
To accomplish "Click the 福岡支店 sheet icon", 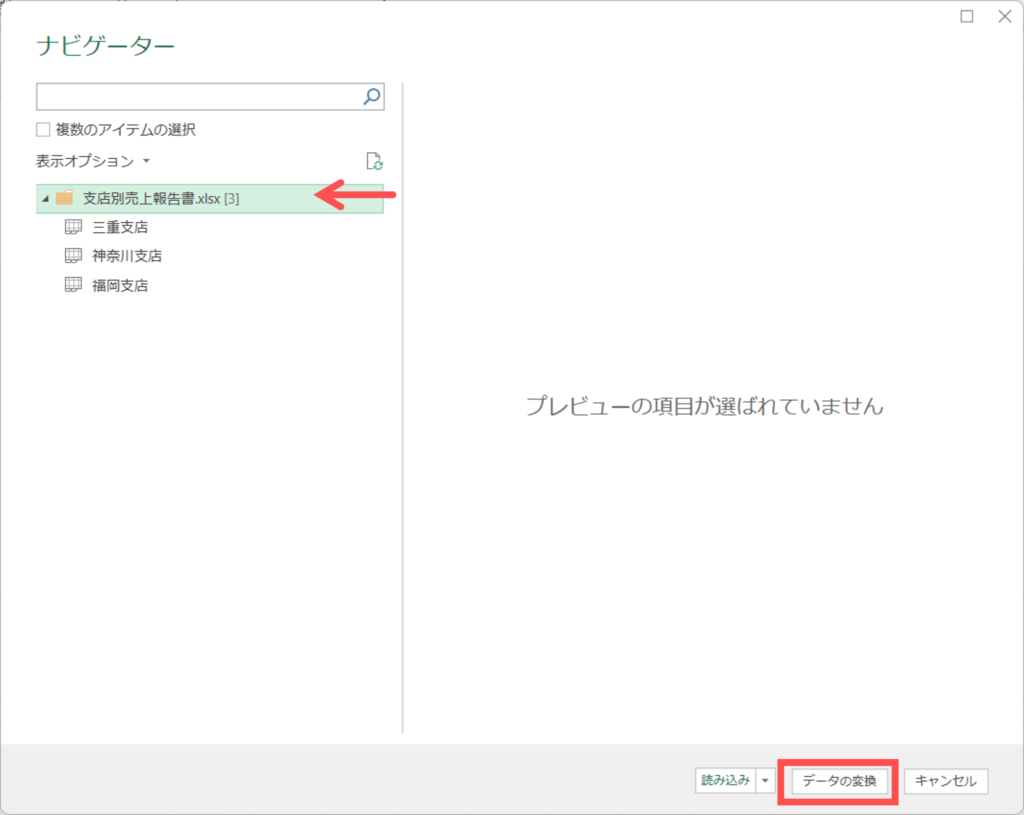I will [x=73, y=285].
